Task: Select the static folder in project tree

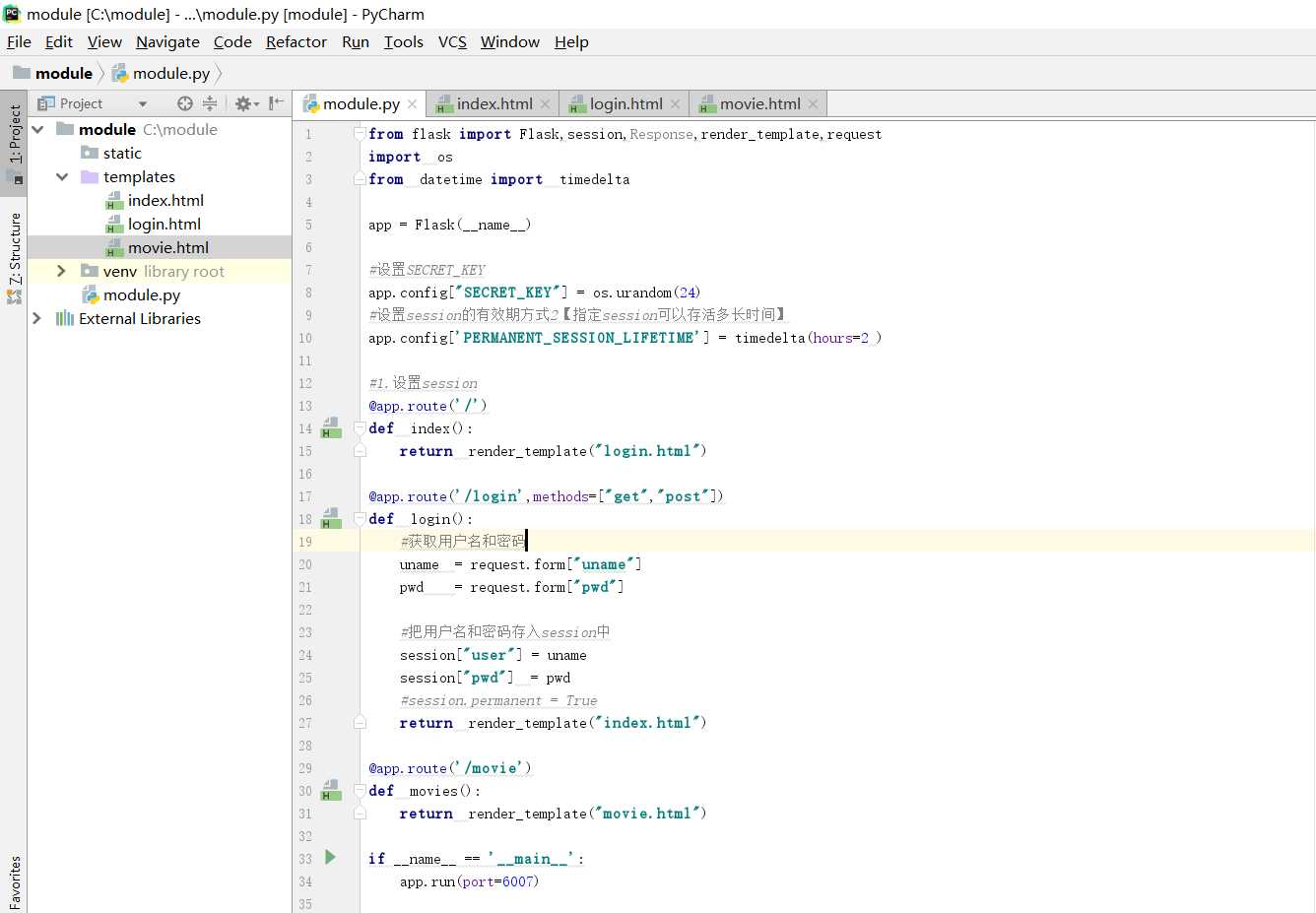Action: pyautogui.click(x=122, y=153)
